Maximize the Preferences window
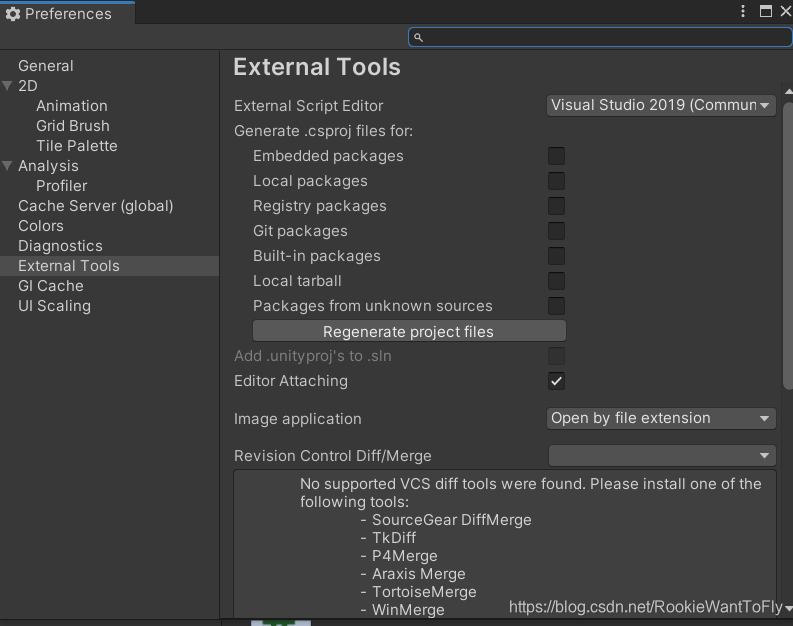The height and width of the screenshot is (626, 793). coord(766,11)
